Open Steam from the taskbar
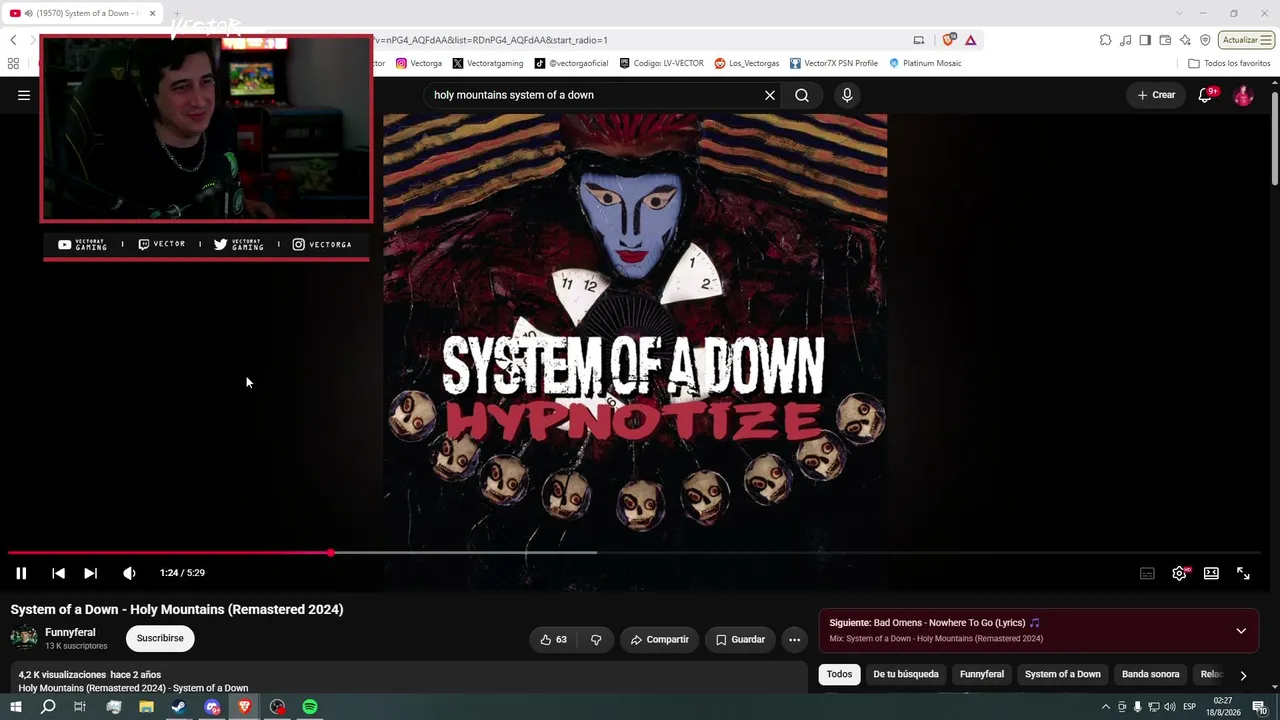Screen dimensions: 1280x720 (178, 707)
